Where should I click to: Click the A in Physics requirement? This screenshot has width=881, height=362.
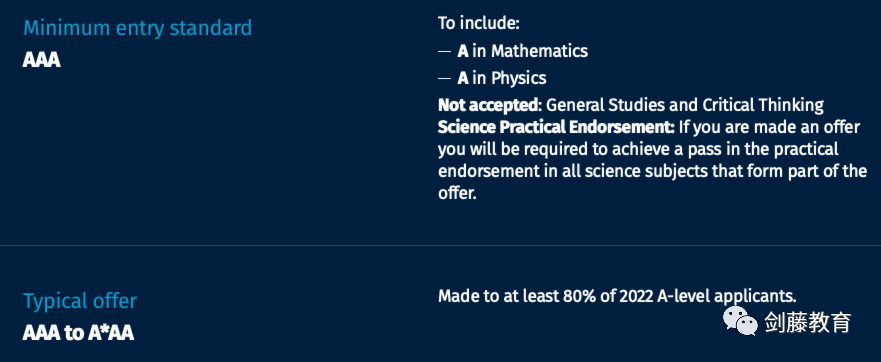point(502,78)
